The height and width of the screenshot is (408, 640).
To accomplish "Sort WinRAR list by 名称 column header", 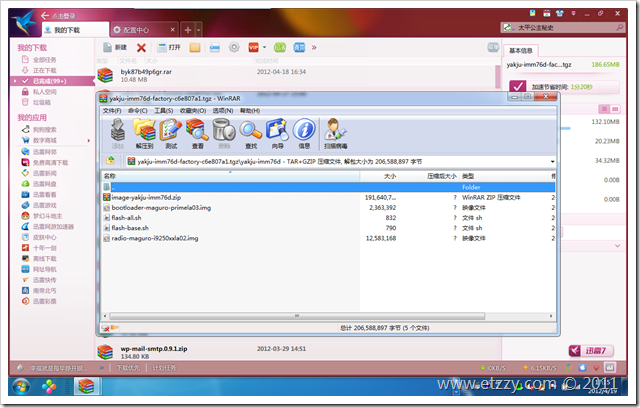I will pyautogui.click(x=230, y=176).
